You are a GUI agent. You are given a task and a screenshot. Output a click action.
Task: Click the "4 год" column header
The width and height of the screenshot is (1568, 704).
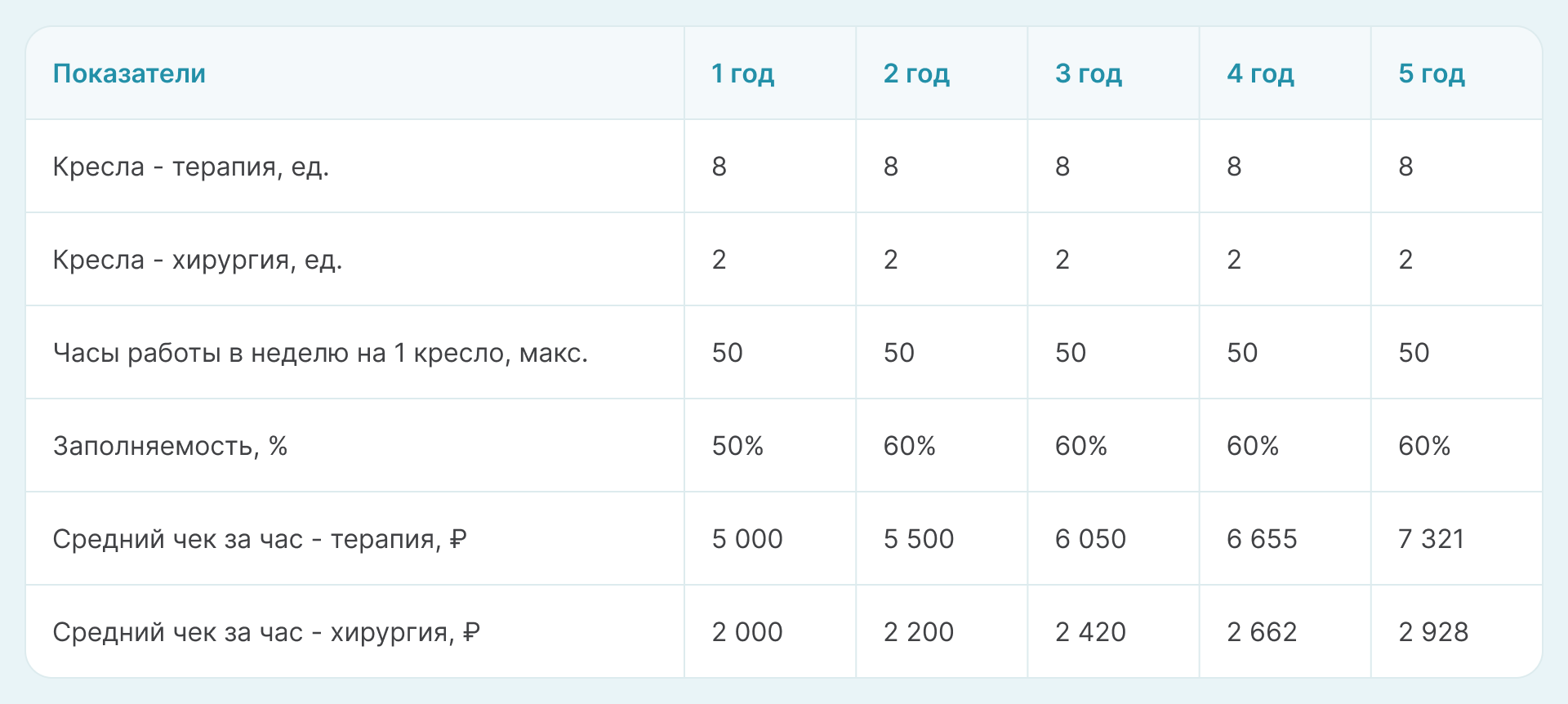(x=1260, y=74)
